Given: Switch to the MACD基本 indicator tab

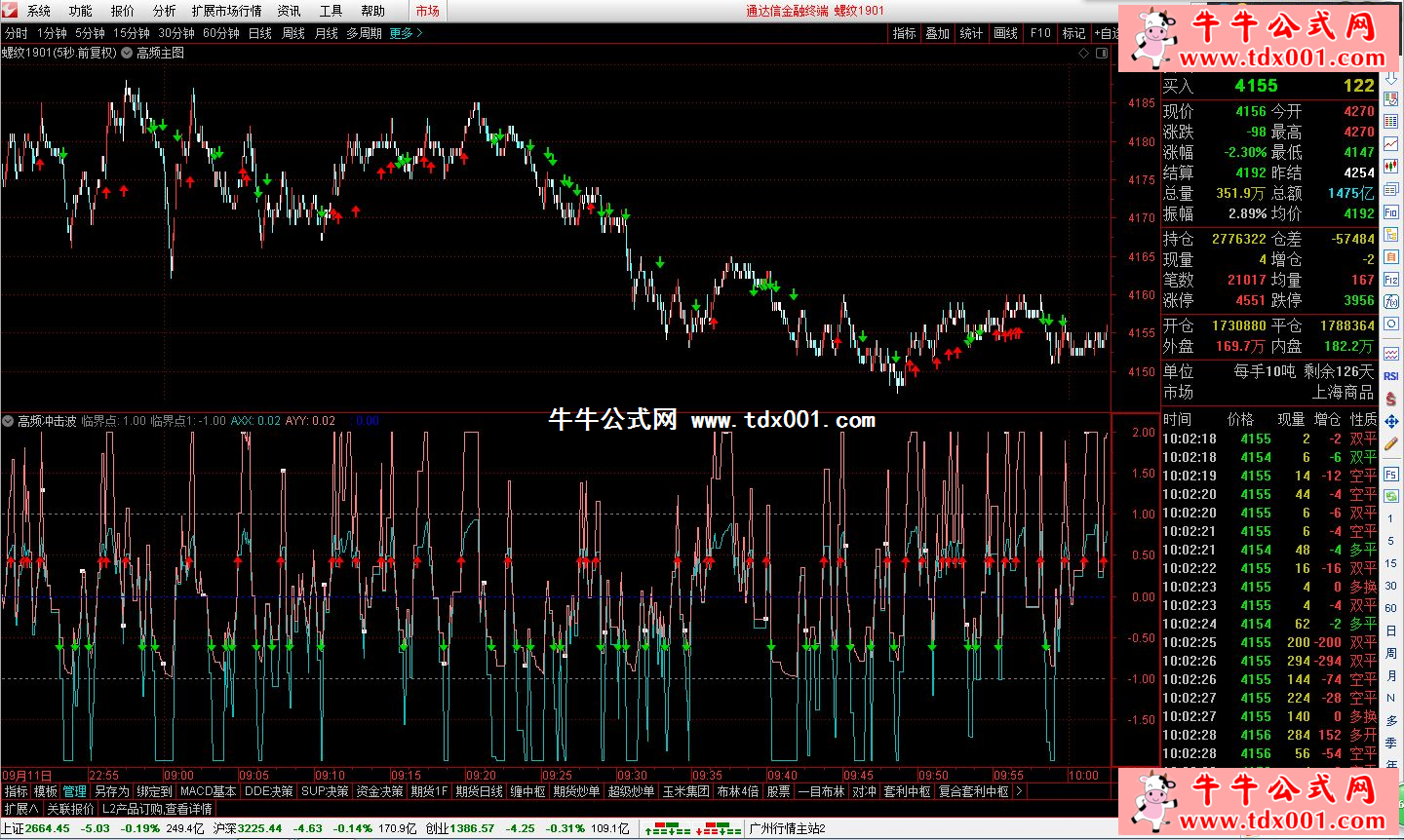Looking at the screenshot, I should [208, 791].
